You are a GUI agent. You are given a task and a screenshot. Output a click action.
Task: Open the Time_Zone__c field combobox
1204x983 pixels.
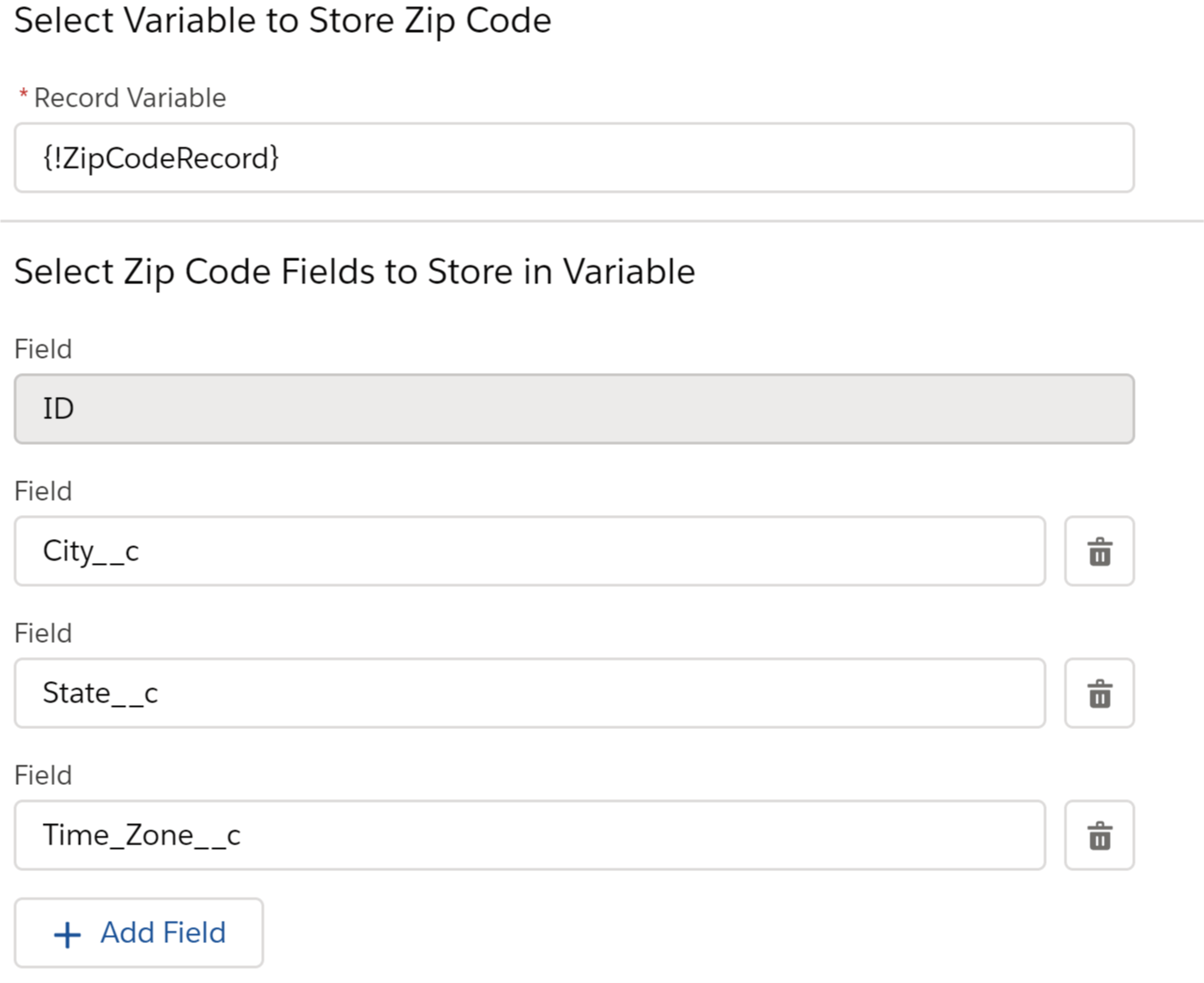[530, 836]
